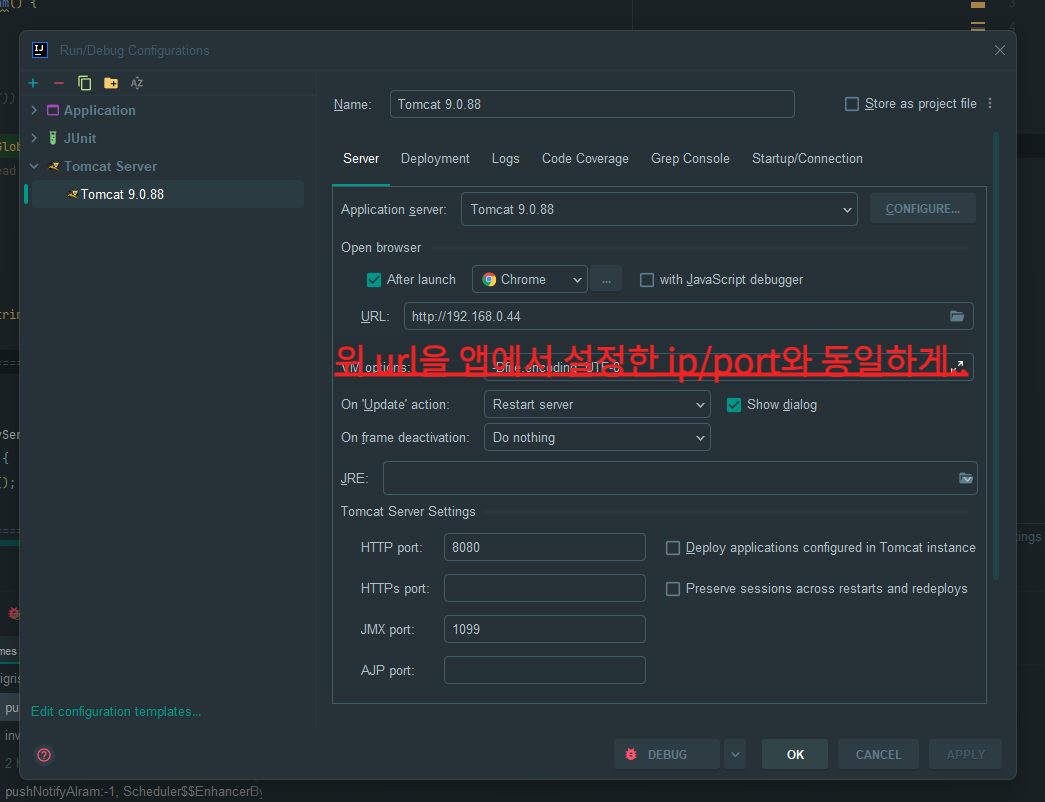Click the Cancel button
Viewport: 1045px width, 802px height.
tap(878, 754)
